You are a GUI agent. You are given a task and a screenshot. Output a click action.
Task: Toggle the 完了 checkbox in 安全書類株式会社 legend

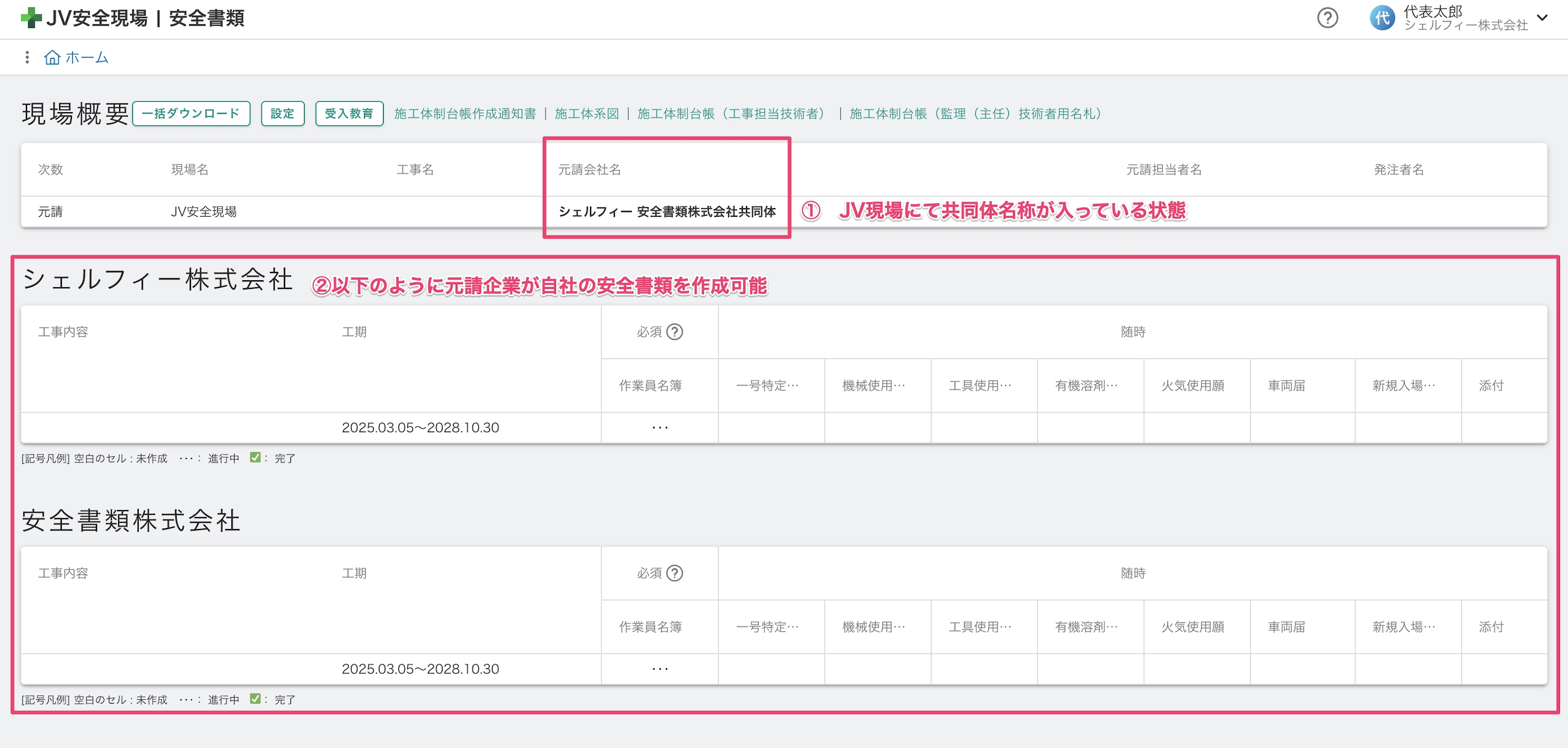pyautogui.click(x=256, y=699)
